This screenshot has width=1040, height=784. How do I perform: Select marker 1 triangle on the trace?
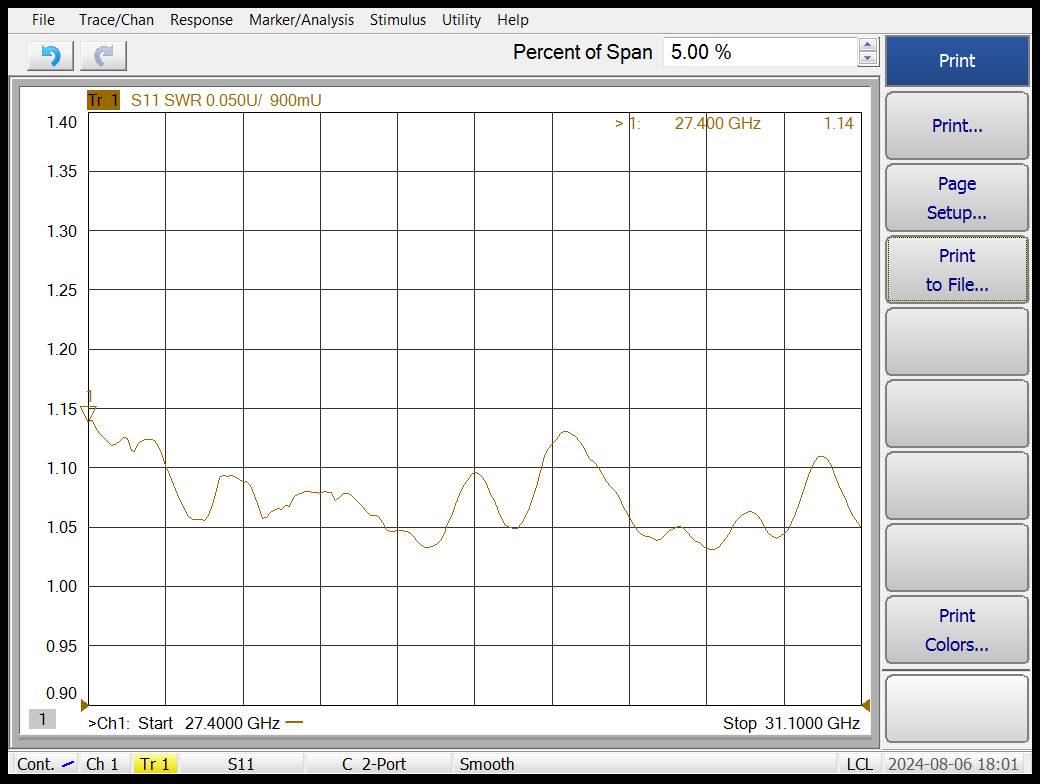[x=88, y=412]
